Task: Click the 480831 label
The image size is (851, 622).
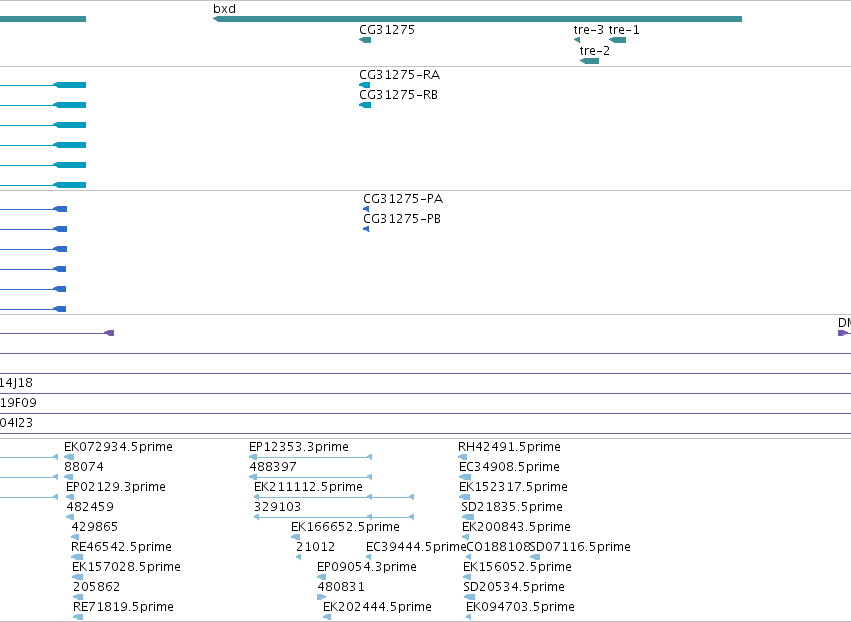Action: (x=341, y=587)
